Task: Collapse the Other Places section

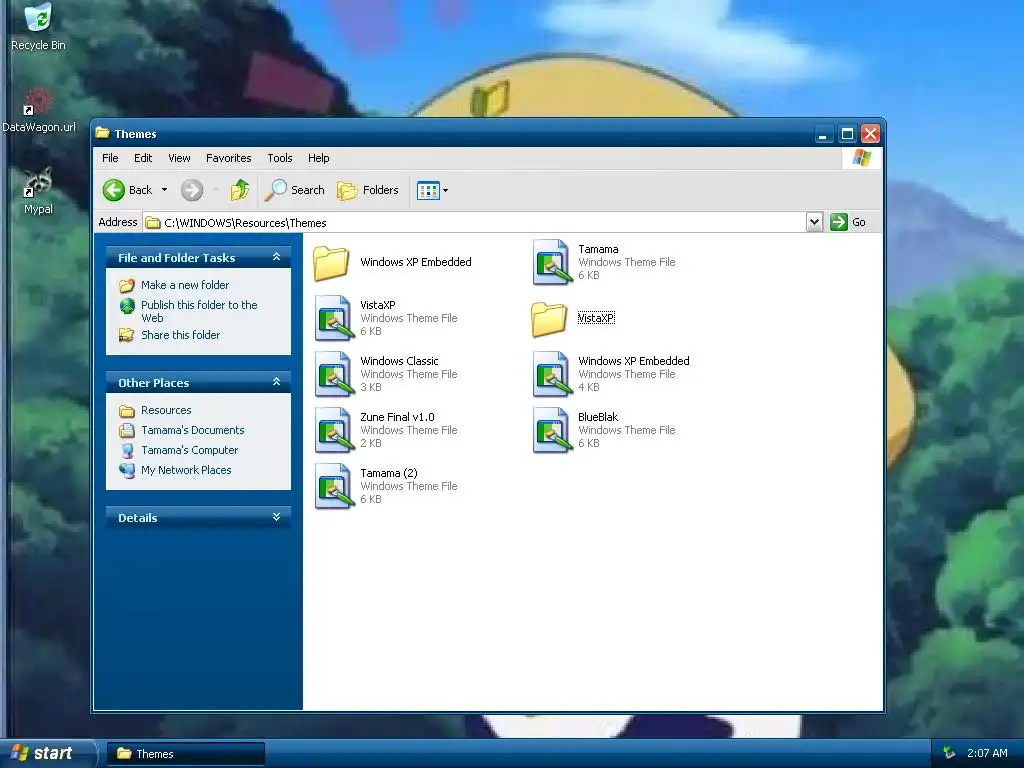Action: click(x=276, y=382)
